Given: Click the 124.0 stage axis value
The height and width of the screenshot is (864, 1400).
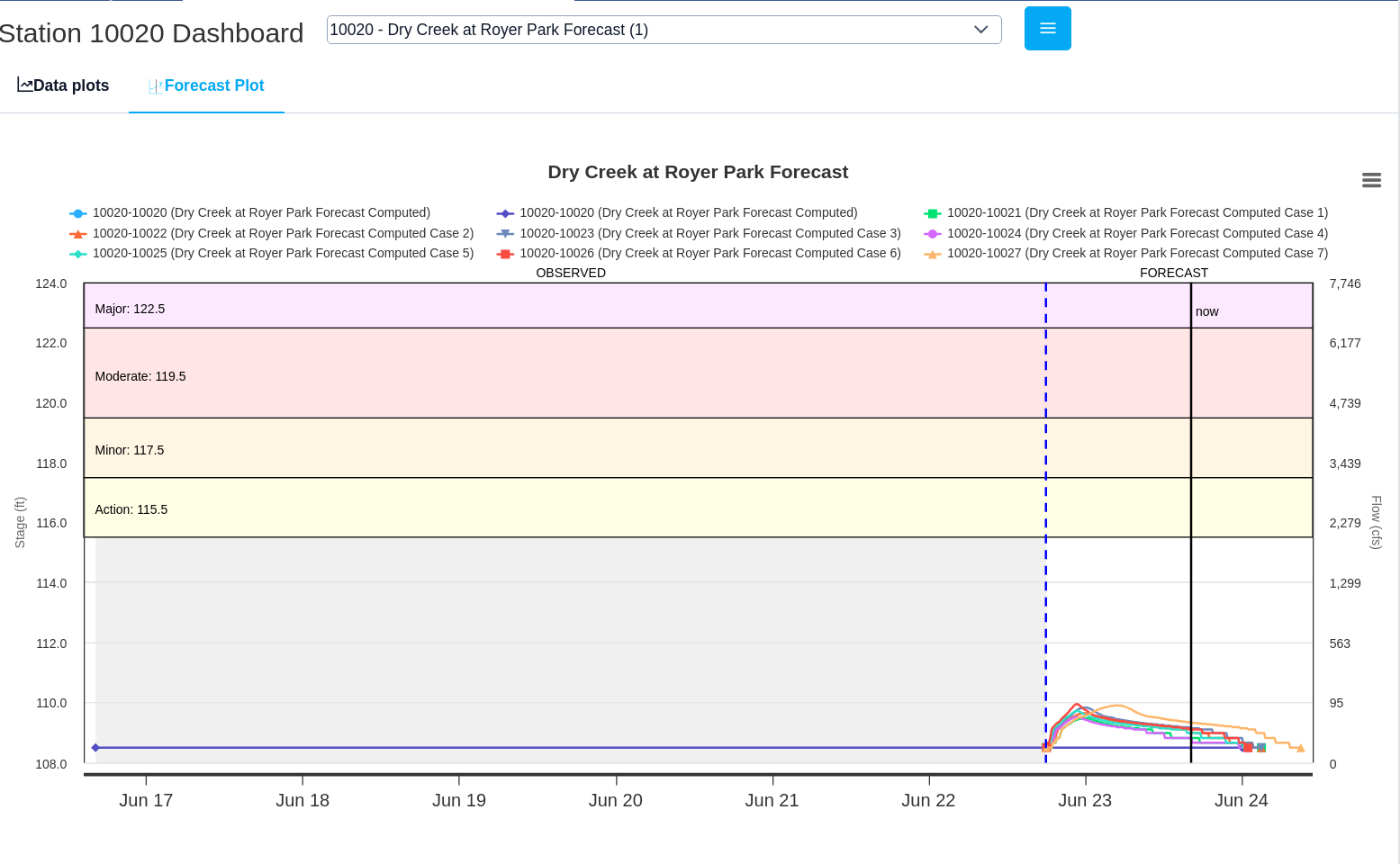Looking at the screenshot, I should [51, 283].
